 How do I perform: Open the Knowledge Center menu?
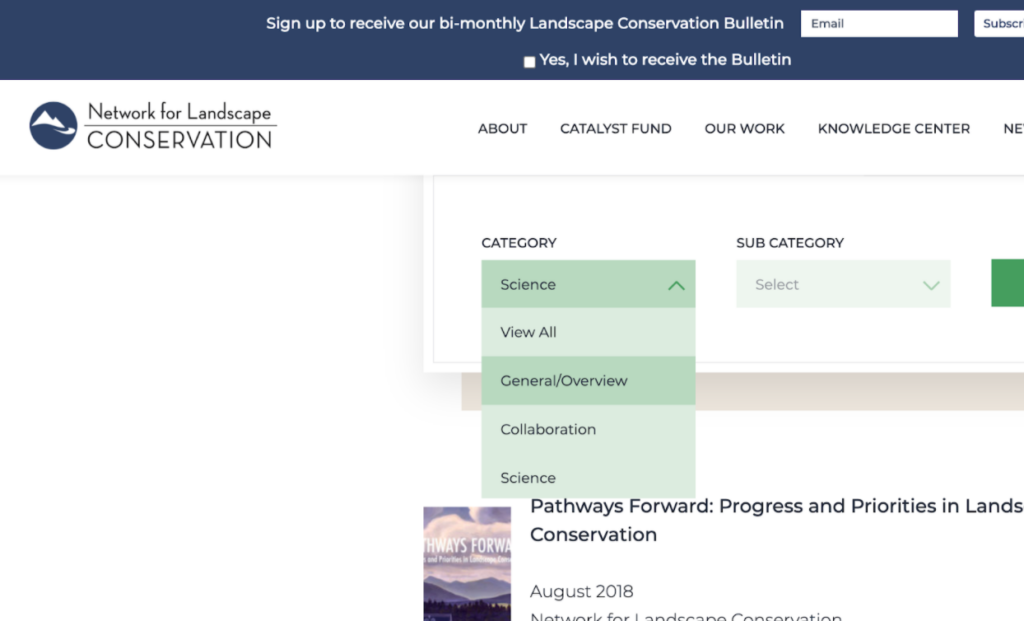click(893, 128)
